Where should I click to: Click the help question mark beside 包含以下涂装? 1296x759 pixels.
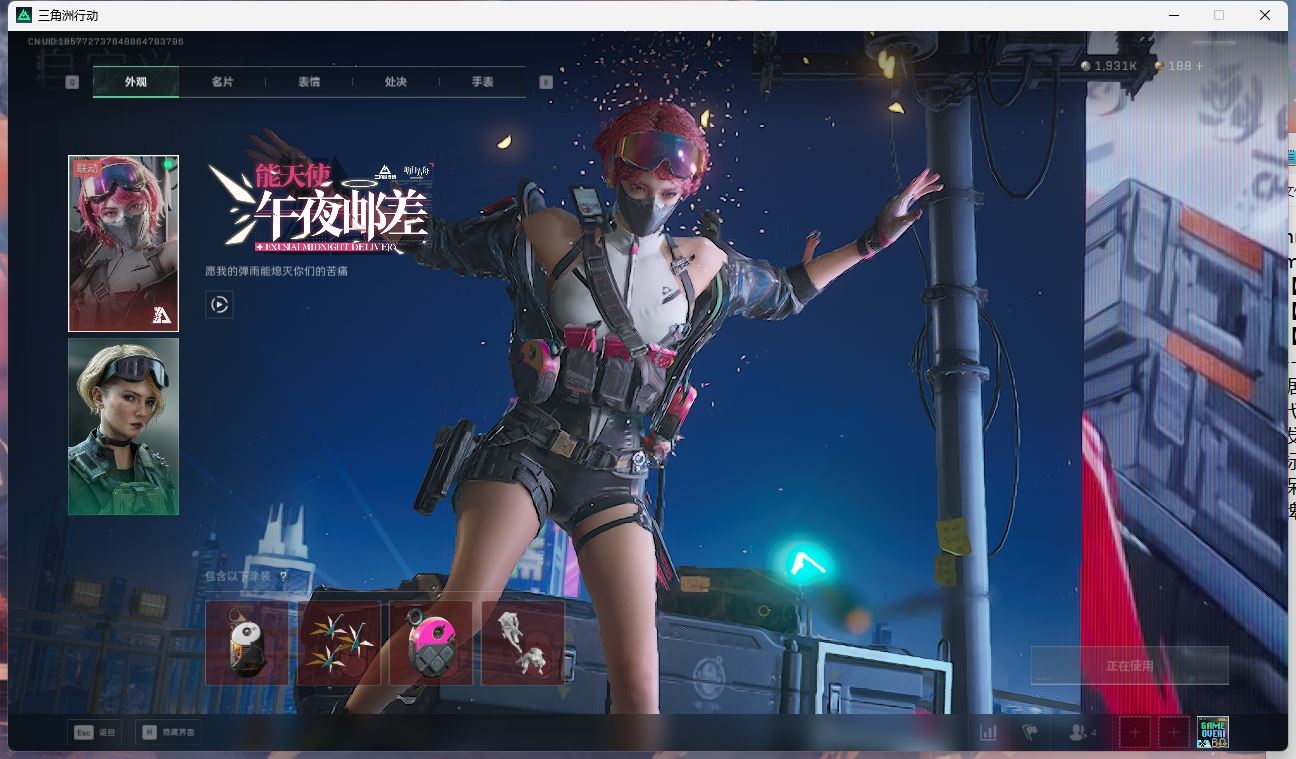[284, 576]
